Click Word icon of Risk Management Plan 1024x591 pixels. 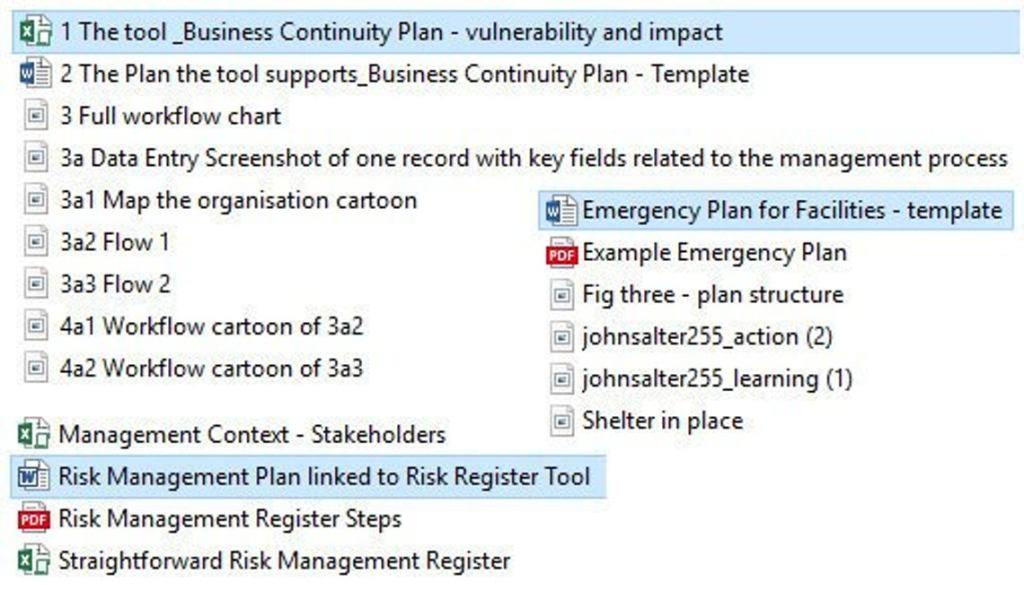(x=34, y=477)
